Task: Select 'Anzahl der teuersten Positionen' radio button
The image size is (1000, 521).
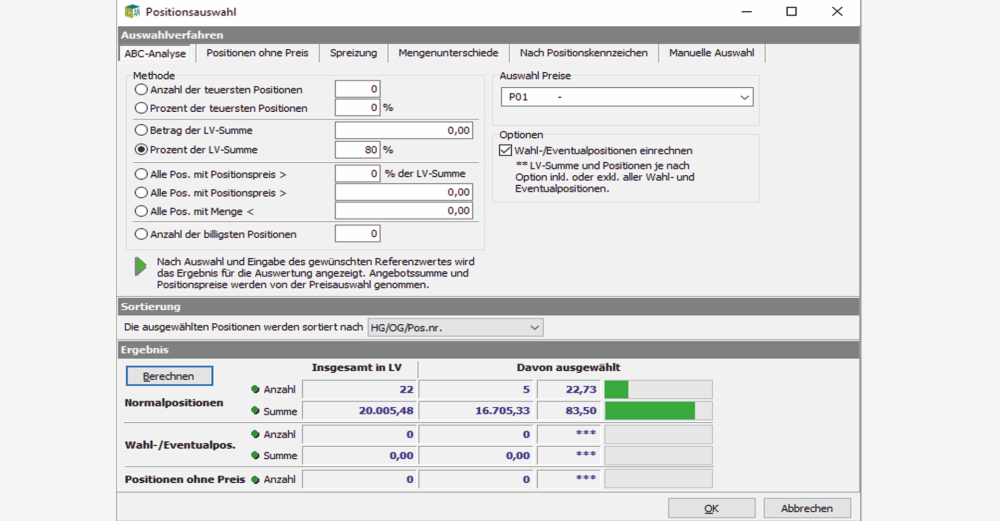Action: 141,90
